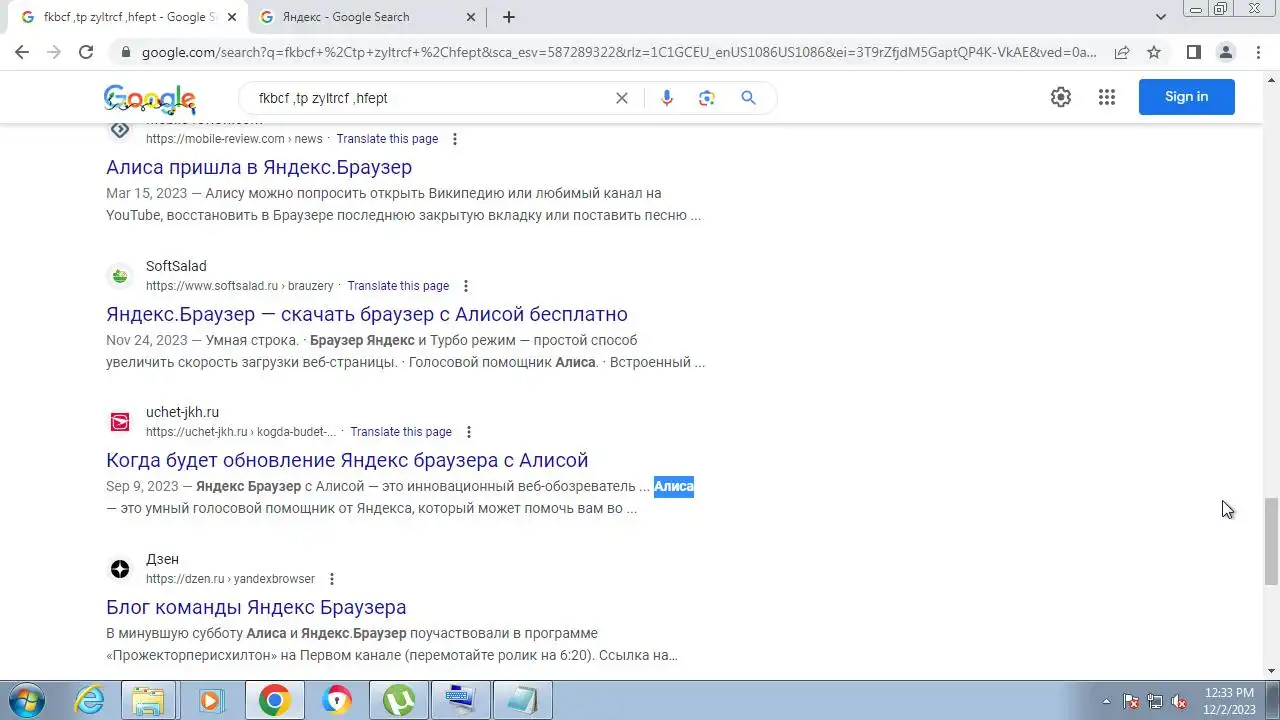Click into the Google search text field
The image size is (1280, 720).
[x=430, y=98]
